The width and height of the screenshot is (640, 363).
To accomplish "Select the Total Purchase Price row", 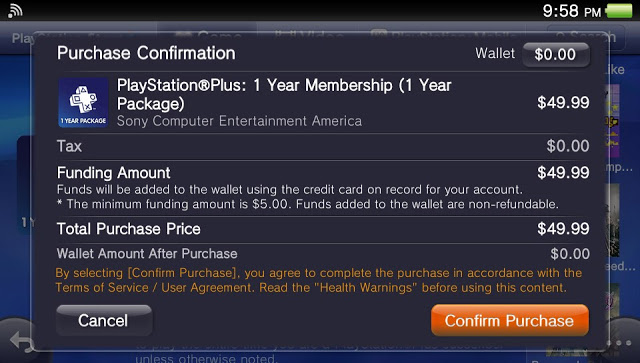I will 323,229.
